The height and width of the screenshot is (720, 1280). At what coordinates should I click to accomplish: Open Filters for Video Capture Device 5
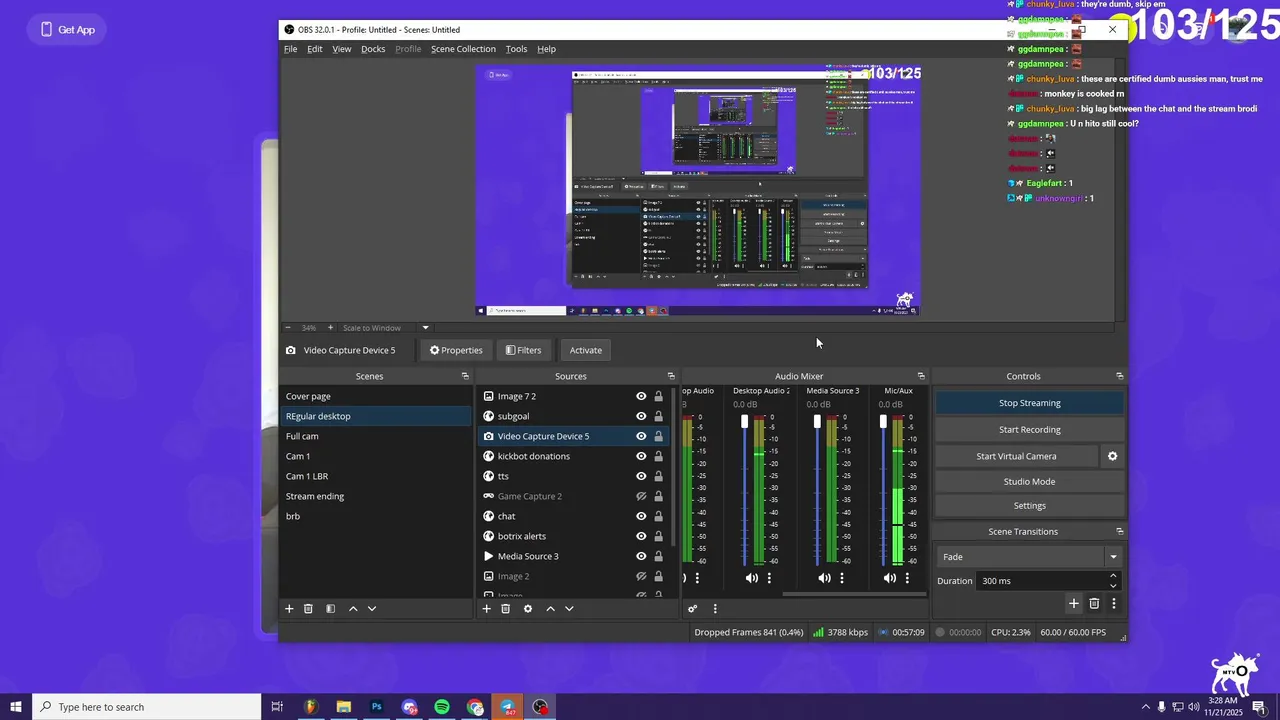coord(523,350)
